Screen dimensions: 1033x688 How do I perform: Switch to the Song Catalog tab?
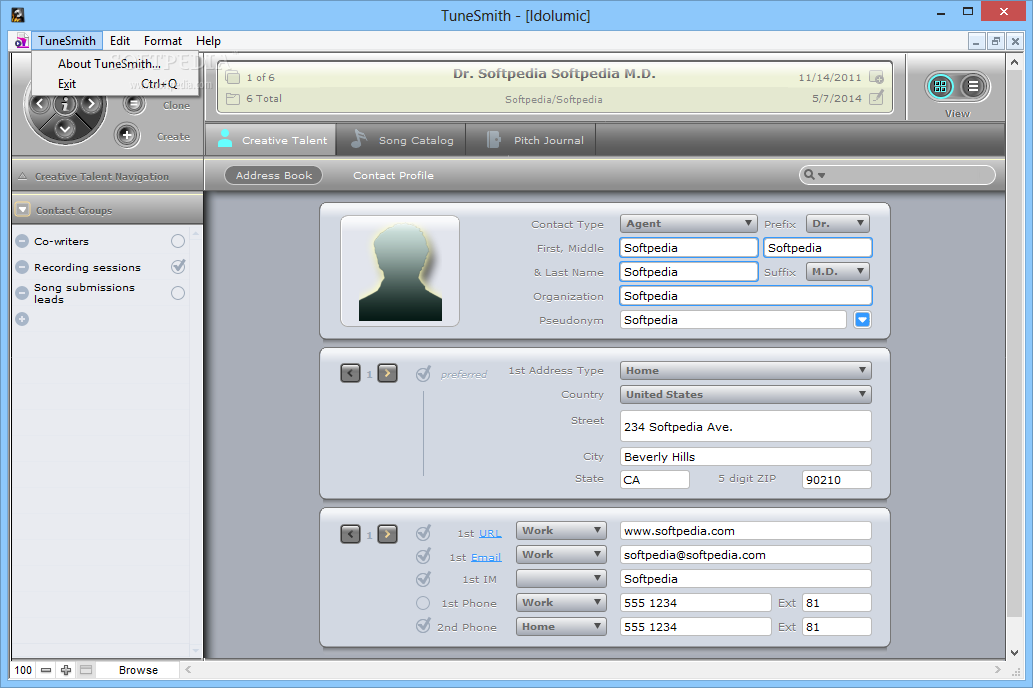(401, 140)
